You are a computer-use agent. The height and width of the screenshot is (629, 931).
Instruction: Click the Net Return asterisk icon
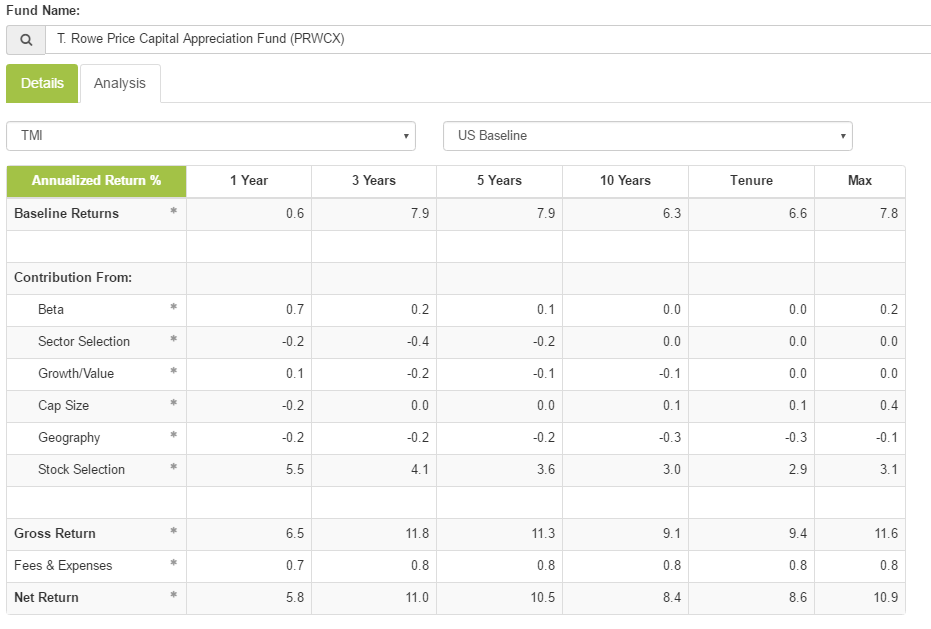[174, 596]
